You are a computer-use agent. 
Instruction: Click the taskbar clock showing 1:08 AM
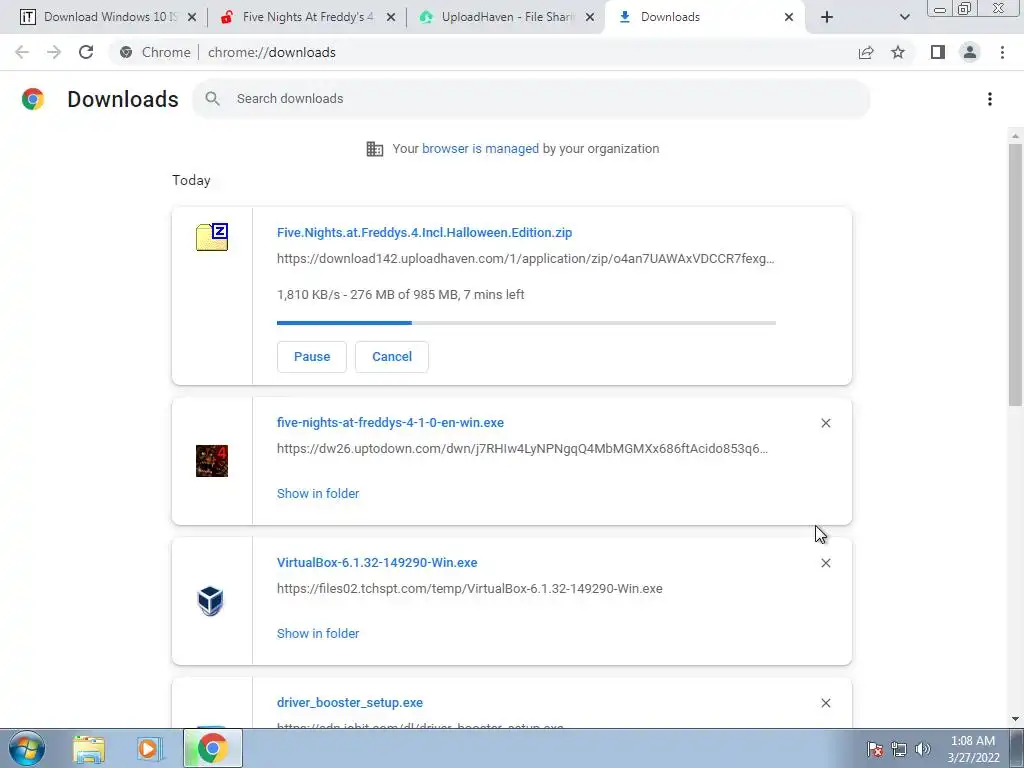[973, 749]
